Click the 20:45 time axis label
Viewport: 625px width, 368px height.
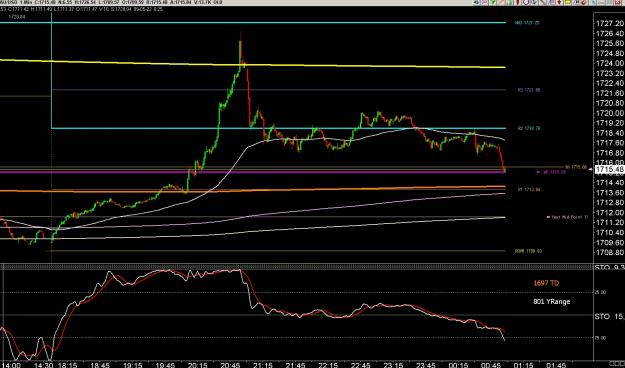230,365
